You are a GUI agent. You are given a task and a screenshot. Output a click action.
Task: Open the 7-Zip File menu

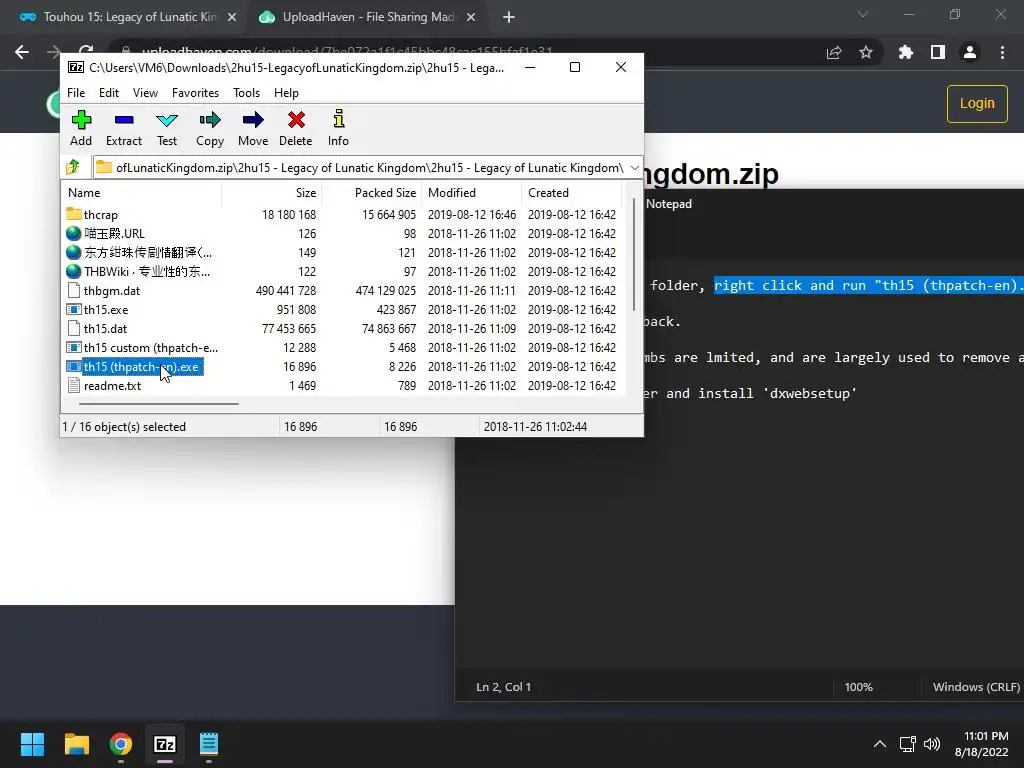(x=76, y=93)
